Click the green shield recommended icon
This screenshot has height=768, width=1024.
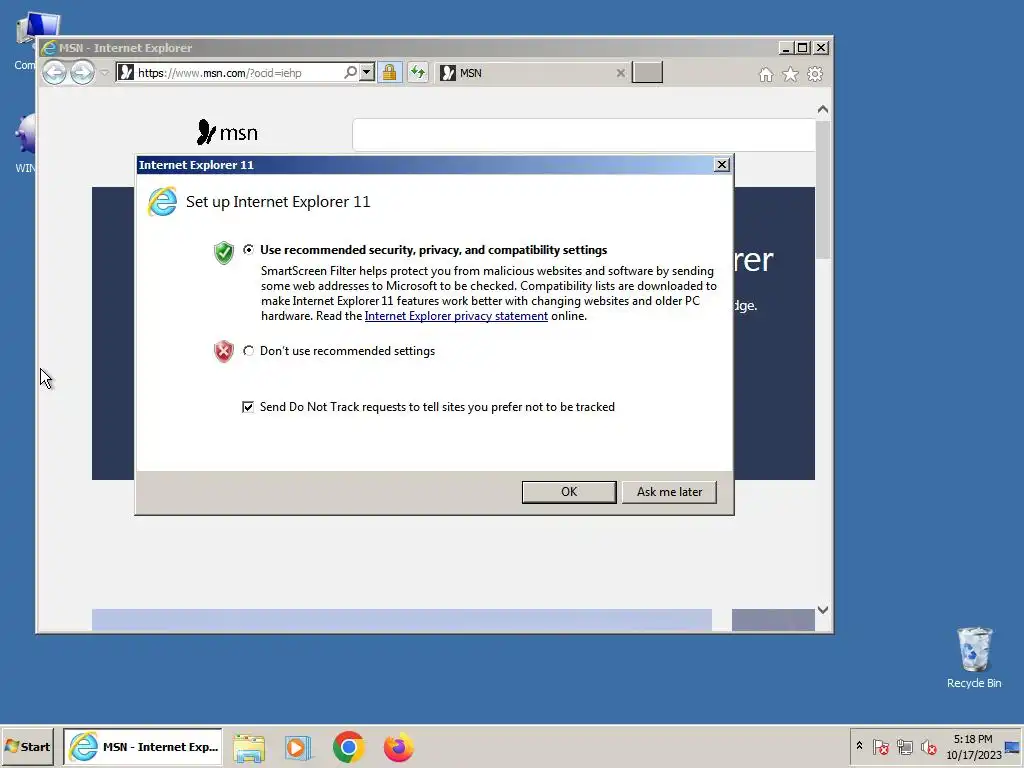tap(223, 252)
